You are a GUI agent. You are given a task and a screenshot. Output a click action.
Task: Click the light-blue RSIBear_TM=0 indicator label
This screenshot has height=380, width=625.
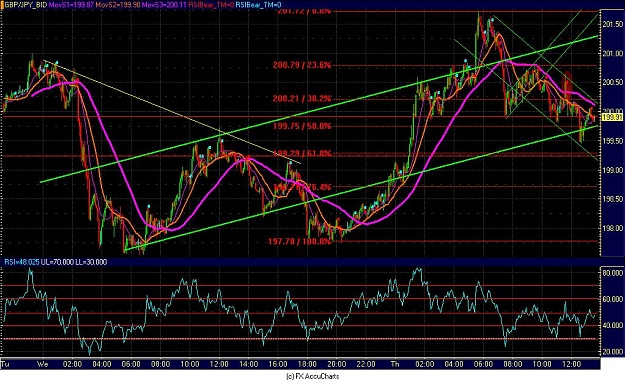[258, 5]
